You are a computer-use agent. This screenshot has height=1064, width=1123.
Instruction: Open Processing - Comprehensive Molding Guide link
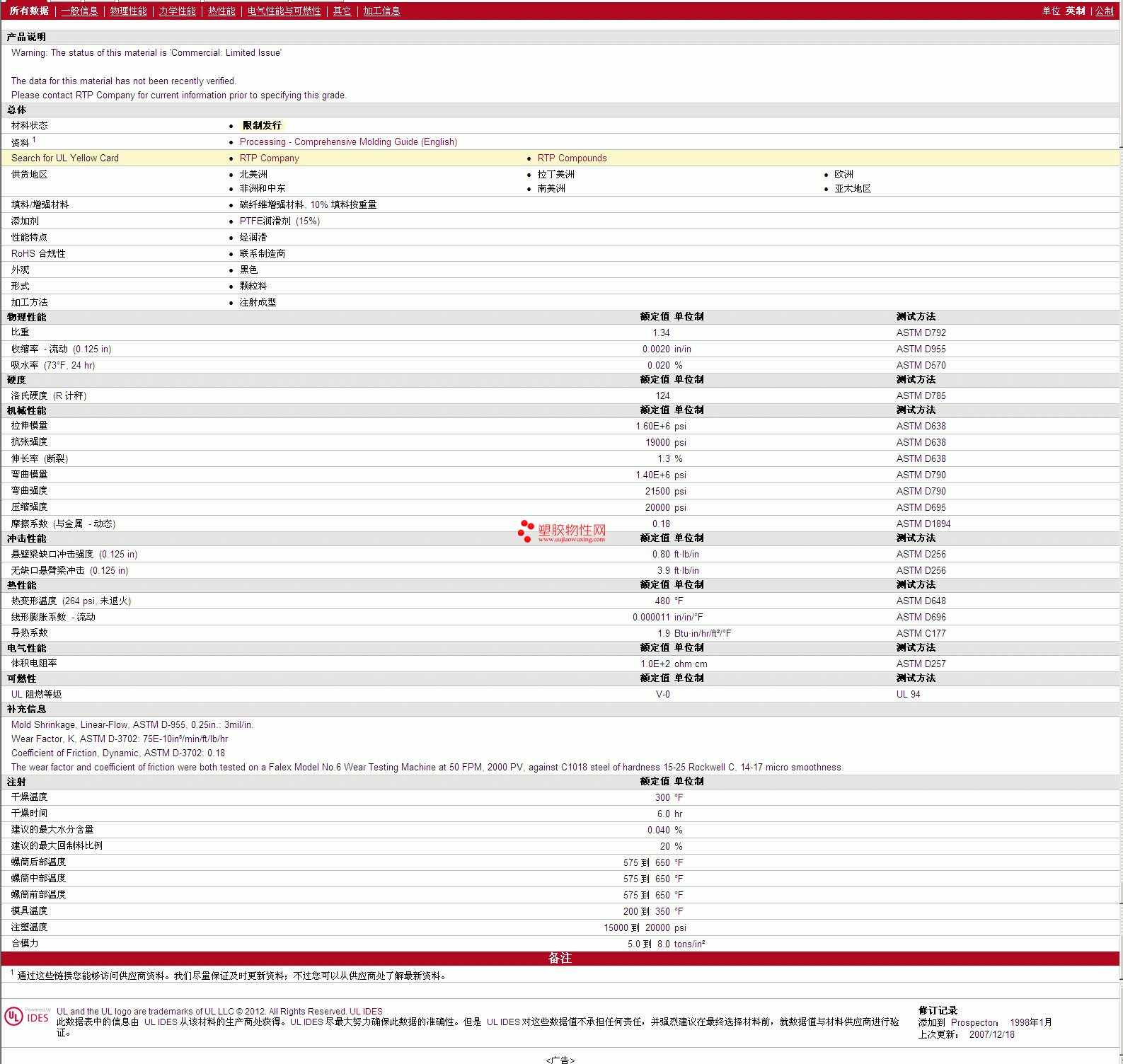coord(348,142)
